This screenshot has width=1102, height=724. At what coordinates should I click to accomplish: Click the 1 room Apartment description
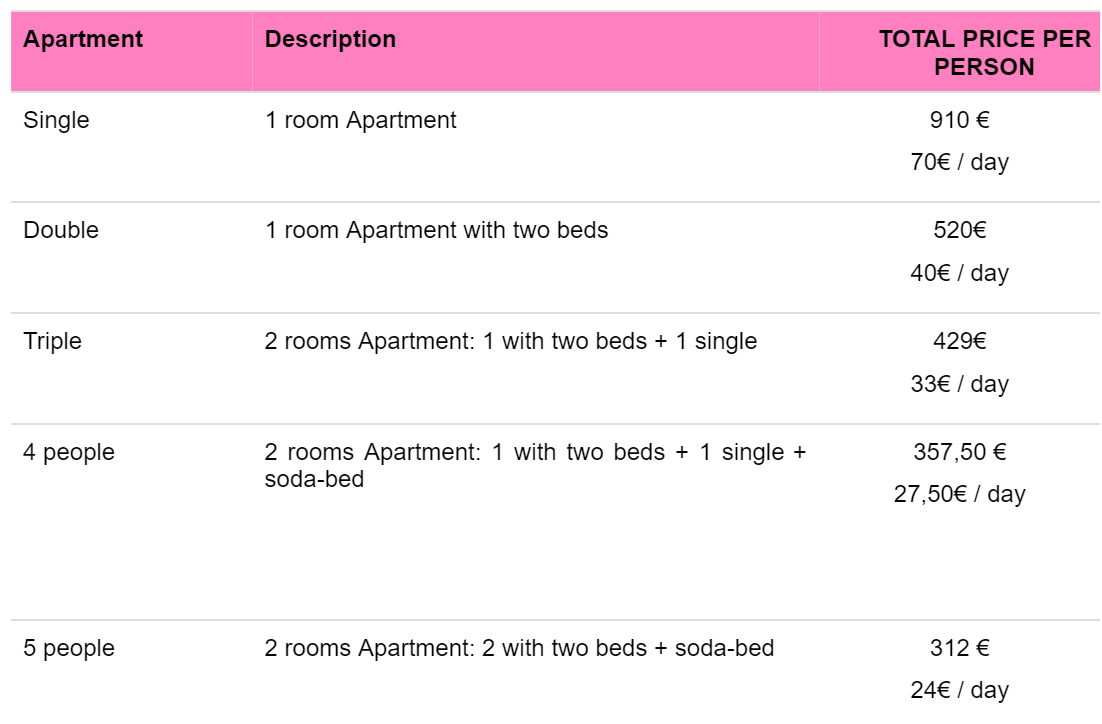point(360,120)
